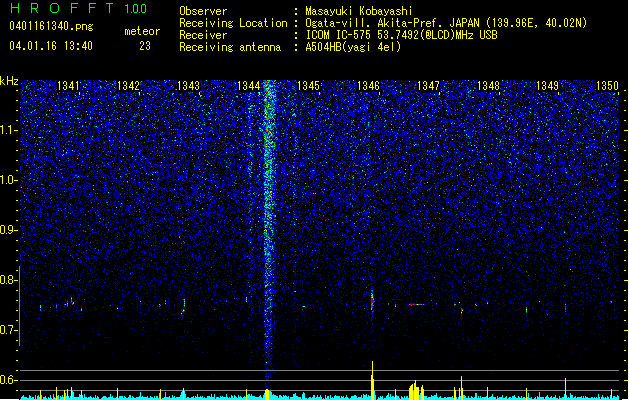629x400 pixels.
Task: Click the 0.9 kHz axis label
Action: (9, 230)
